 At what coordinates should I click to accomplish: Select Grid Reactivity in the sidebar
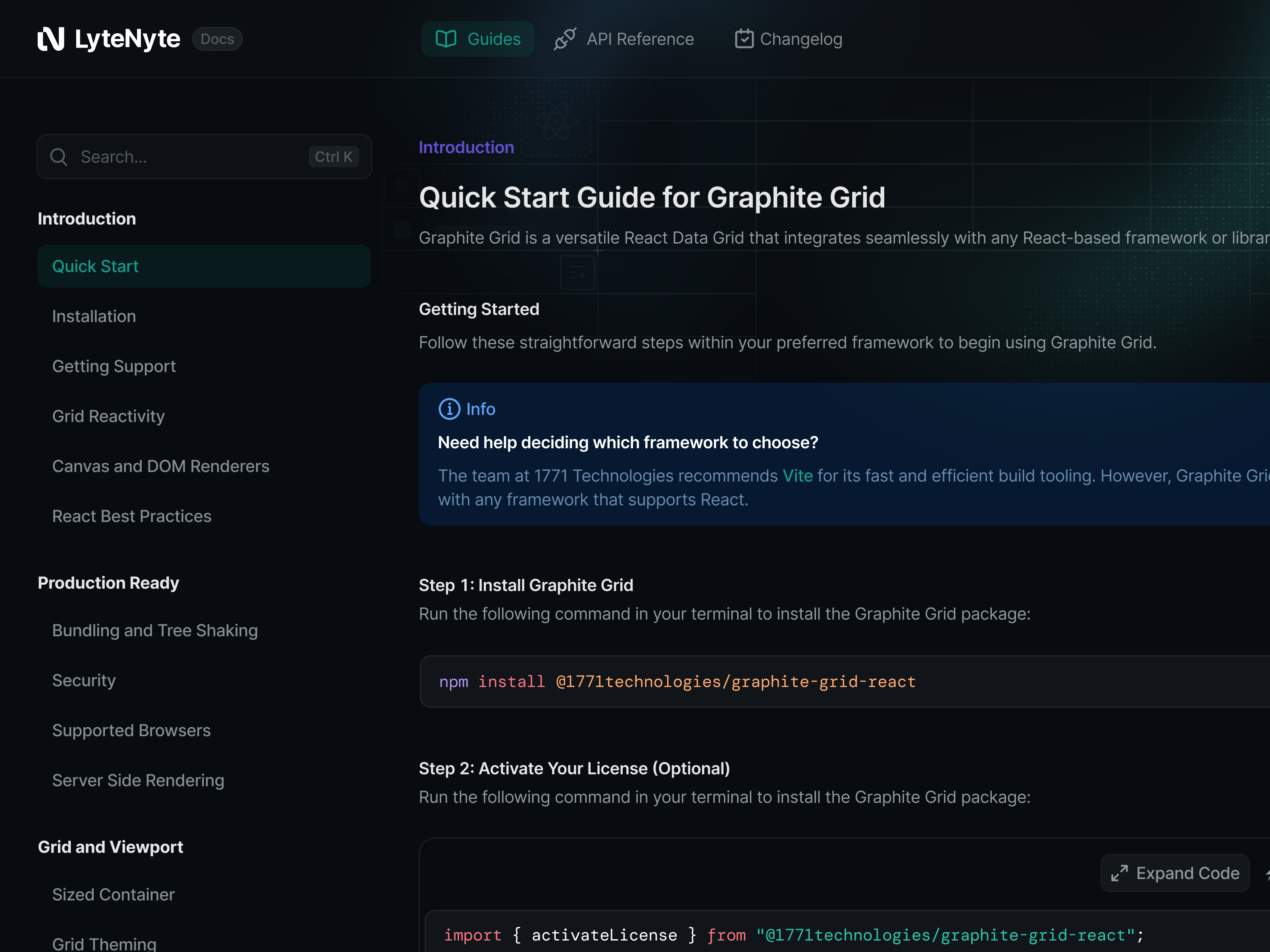pyautogui.click(x=108, y=416)
